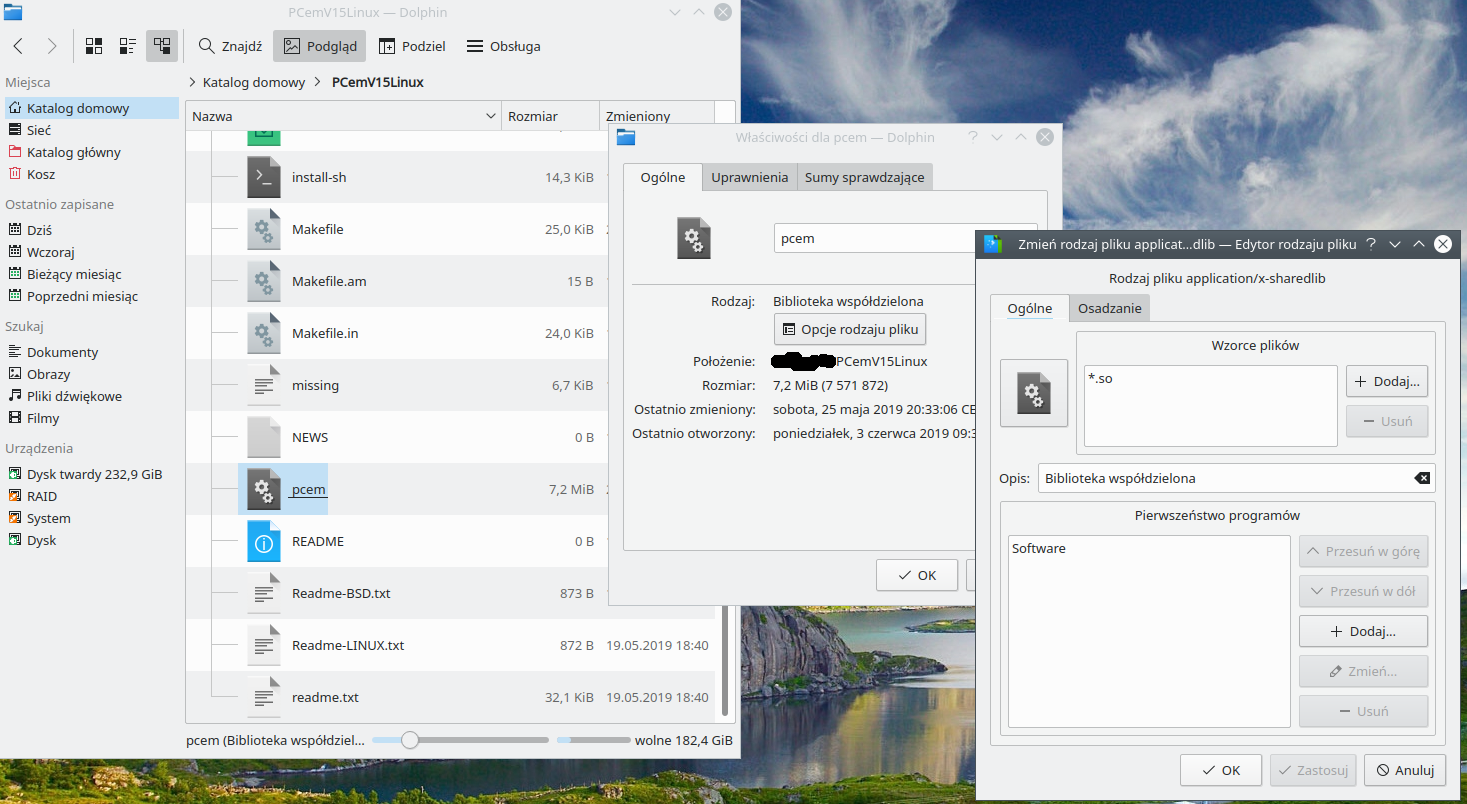Switch to the Osadzanie tab
This screenshot has height=804, width=1467.
1109,308
